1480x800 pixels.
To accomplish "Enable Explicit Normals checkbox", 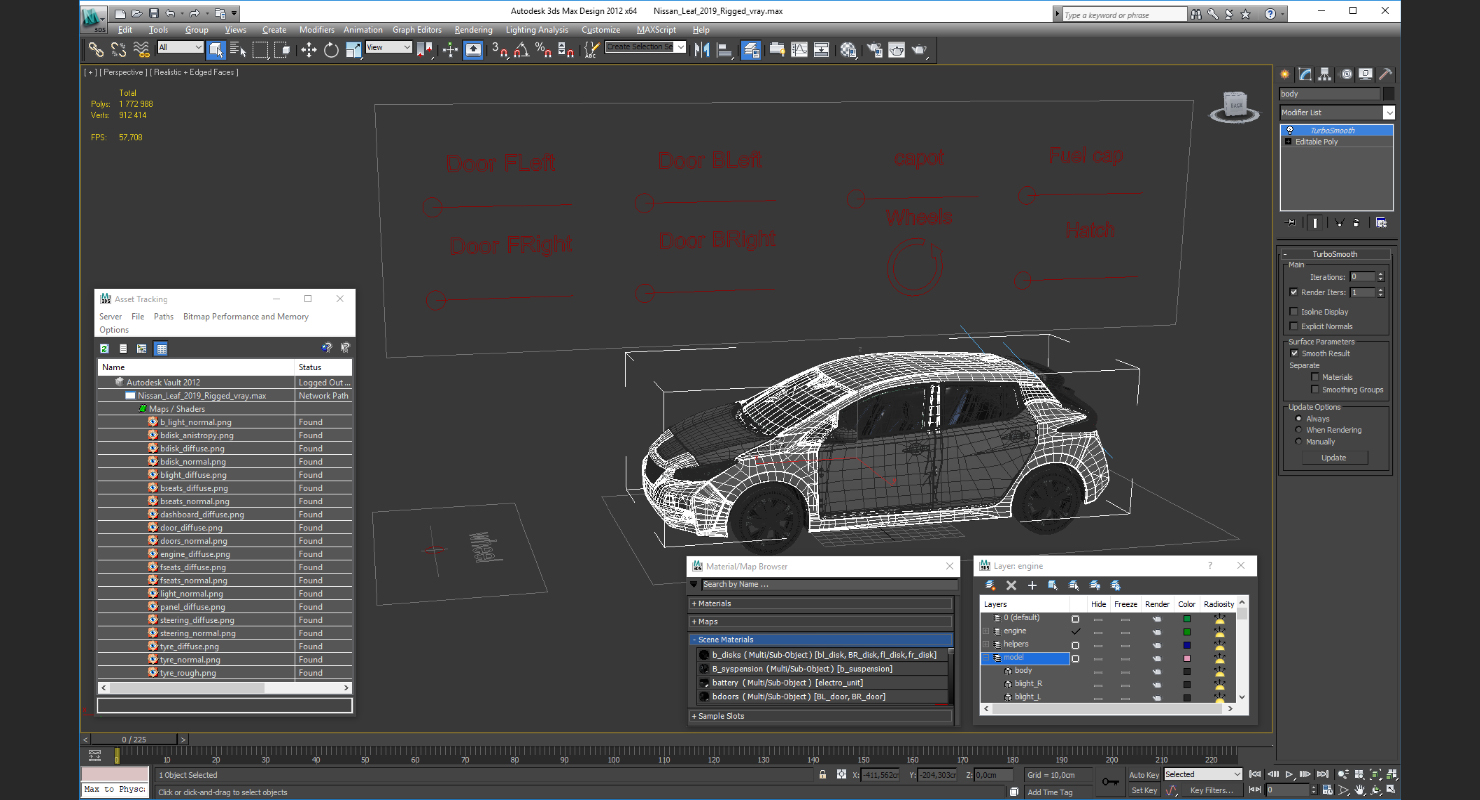I will tap(1294, 326).
